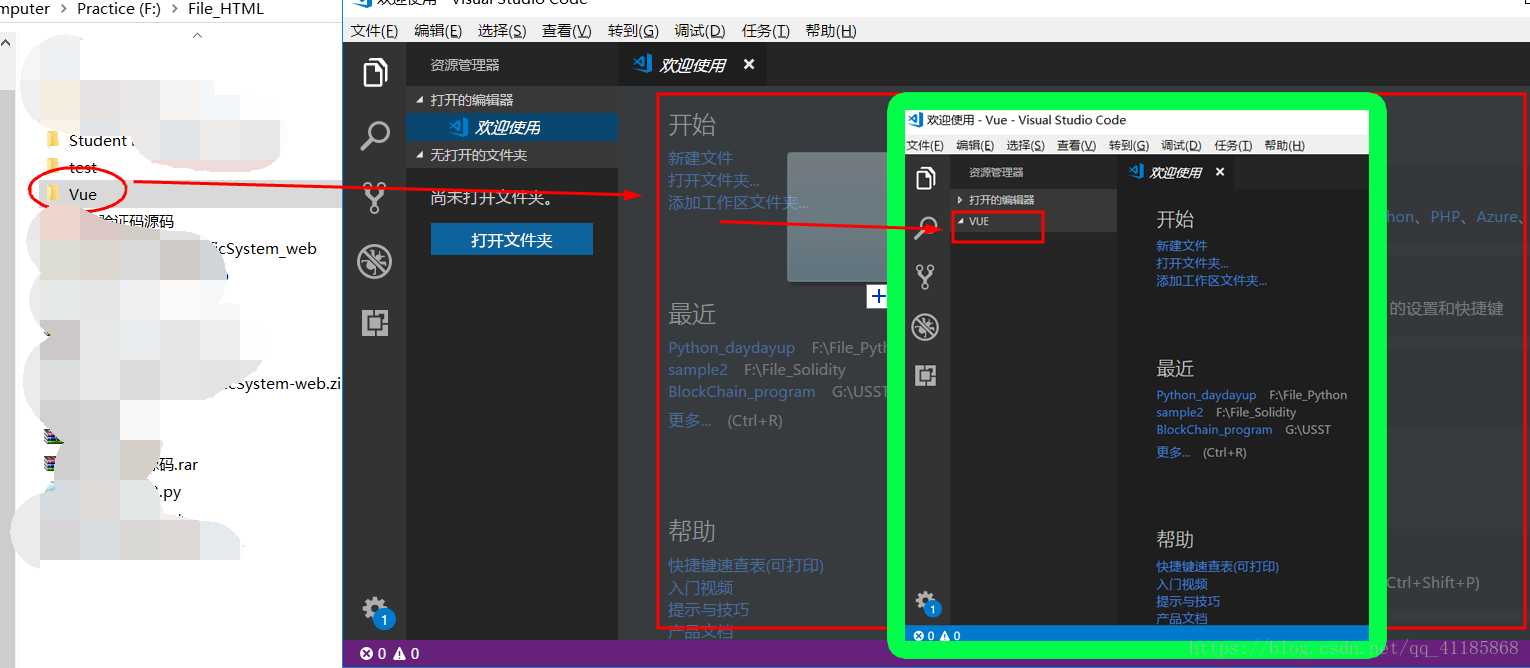This screenshot has width=1530, height=668.
Task: Open Extensions icon in outer VS Code activity bar
Action: (375, 323)
